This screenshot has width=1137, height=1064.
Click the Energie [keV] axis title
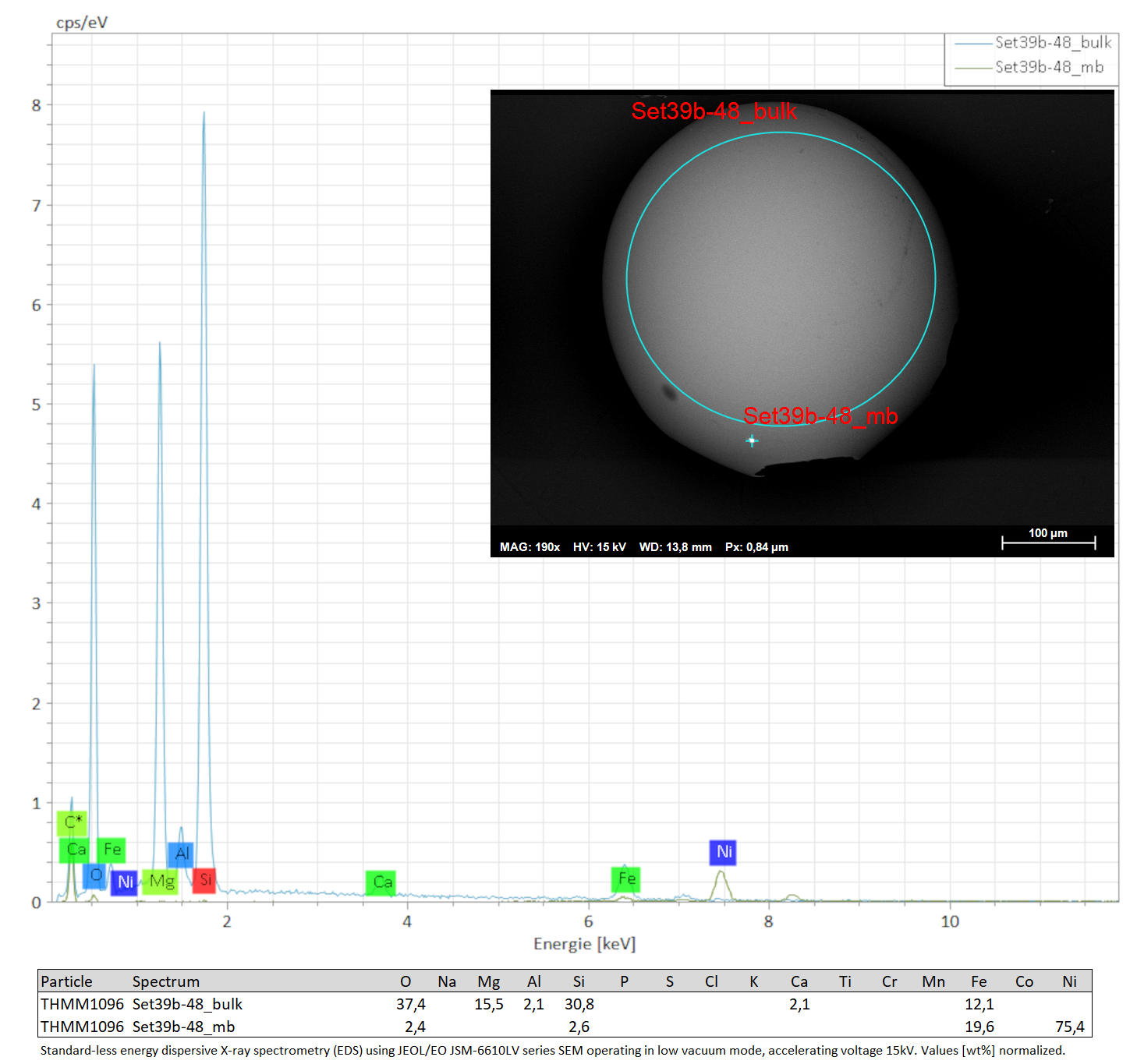(585, 944)
